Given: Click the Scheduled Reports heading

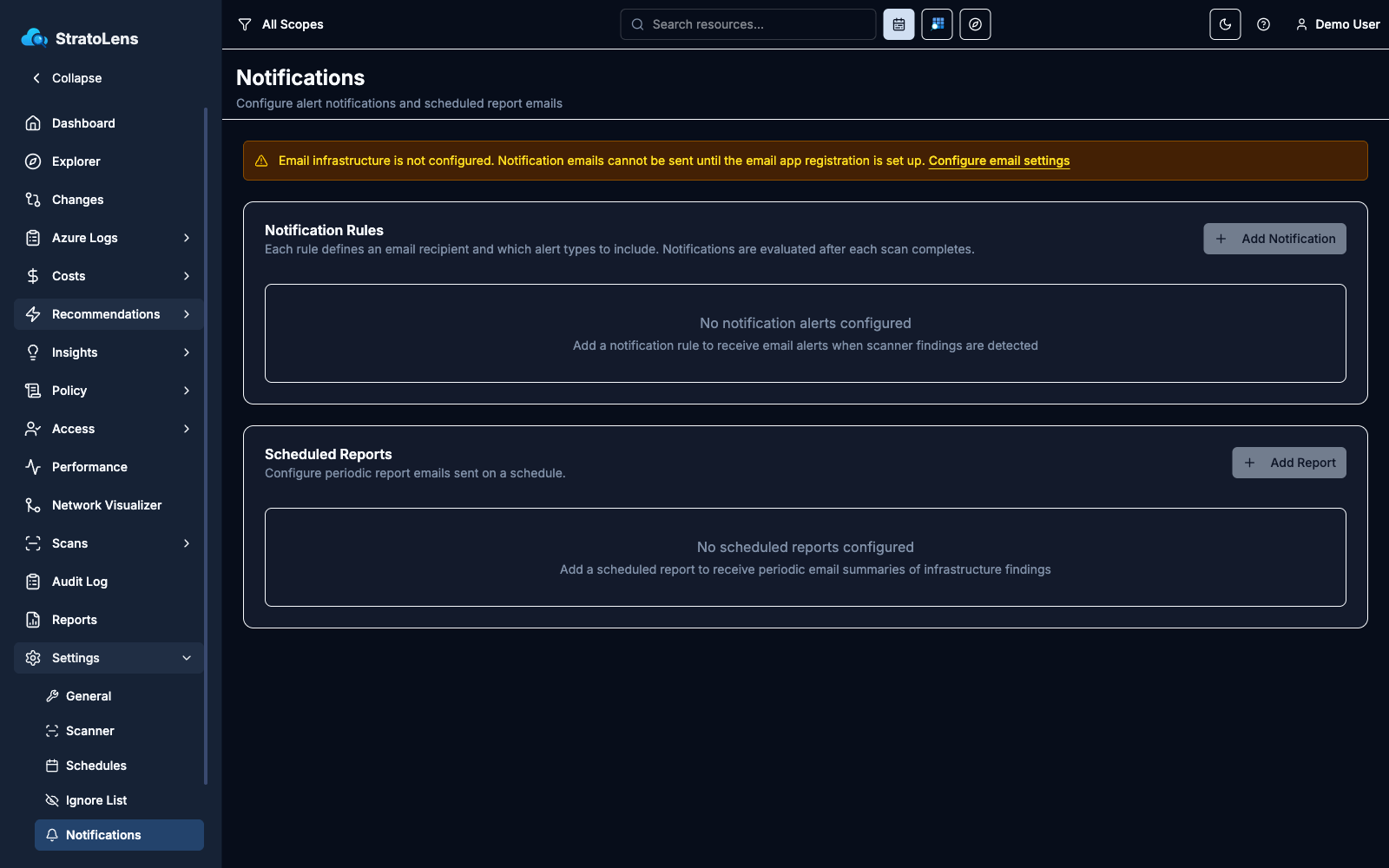Looking at the screenshot, I should [328, 454].
